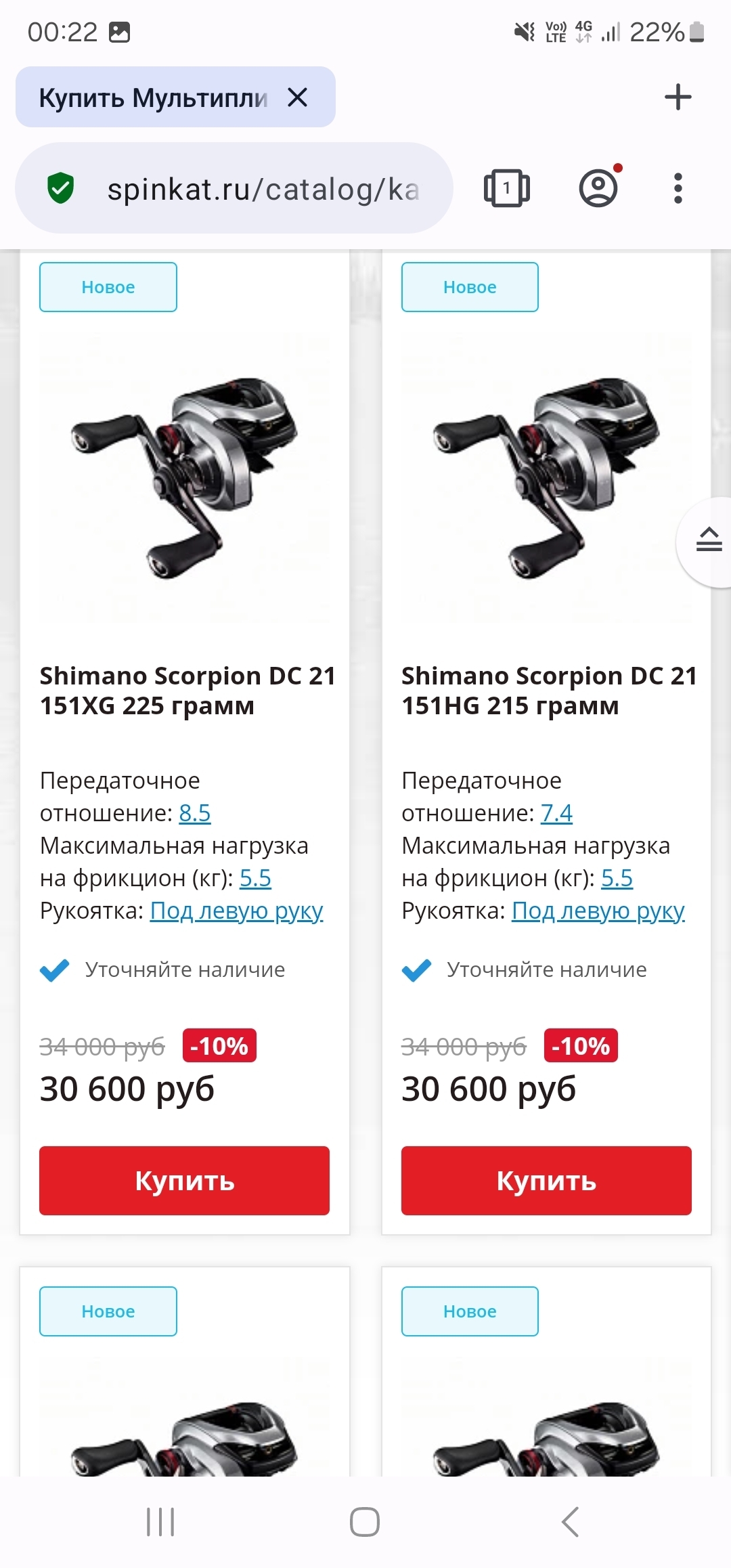Image resolution: width=731 pixels, height=1568 pixels.
Task: Open Shimano Scorpion DC 21 151HG title
Action: [x=548, y=690]
